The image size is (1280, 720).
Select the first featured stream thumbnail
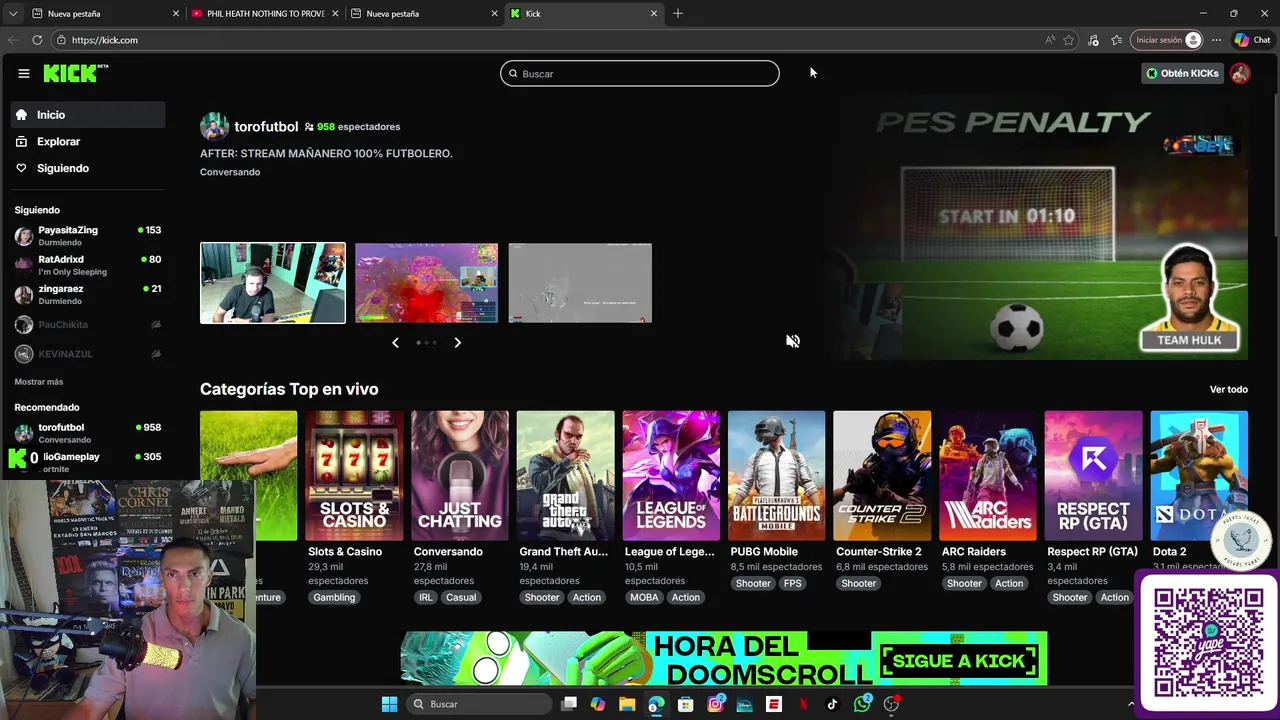coord(273,283)
